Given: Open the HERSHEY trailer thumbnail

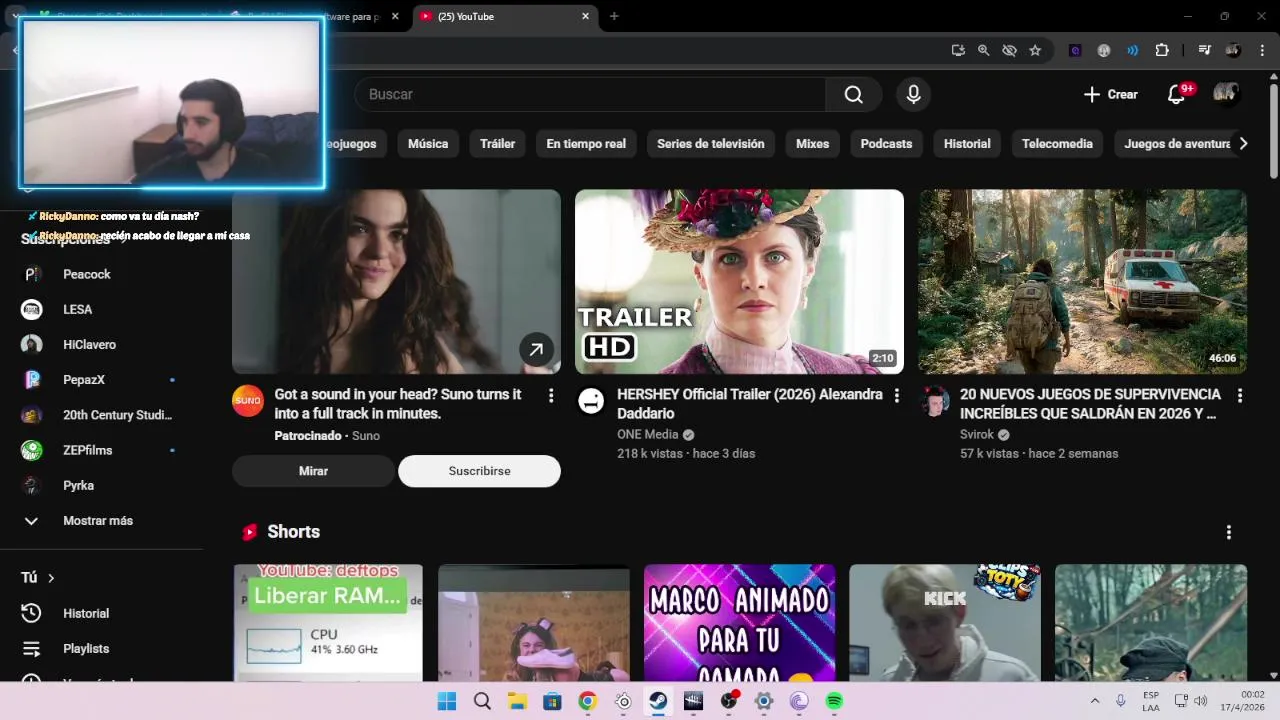Looking at the screenshot, I should (739, 282).
